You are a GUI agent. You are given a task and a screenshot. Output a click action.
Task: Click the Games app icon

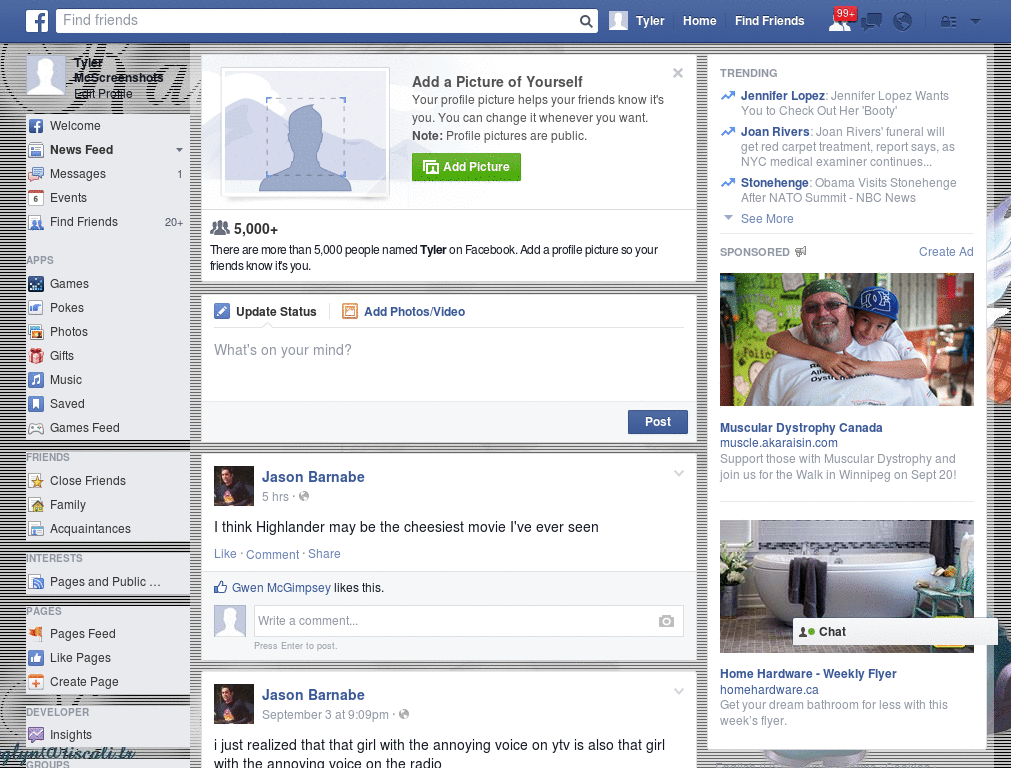pyautogui.click(x=36, y=284)
